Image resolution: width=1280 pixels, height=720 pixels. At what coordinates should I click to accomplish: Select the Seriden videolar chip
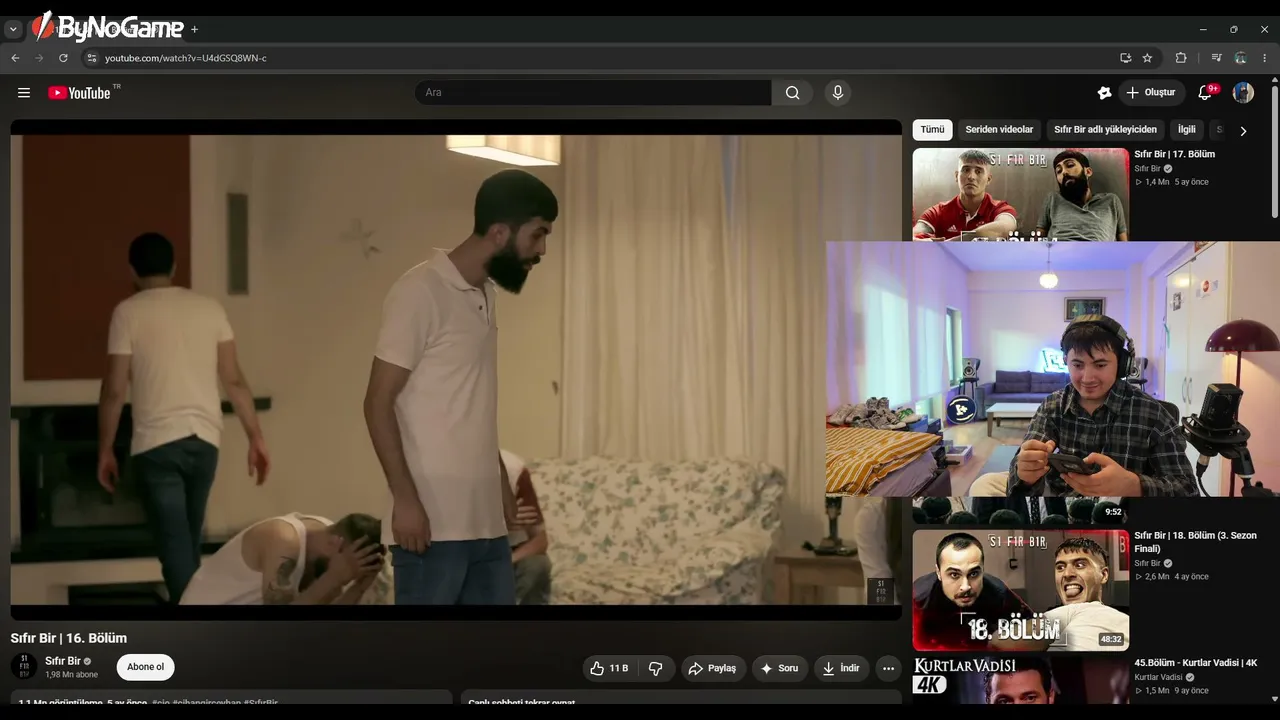point(999,130)
